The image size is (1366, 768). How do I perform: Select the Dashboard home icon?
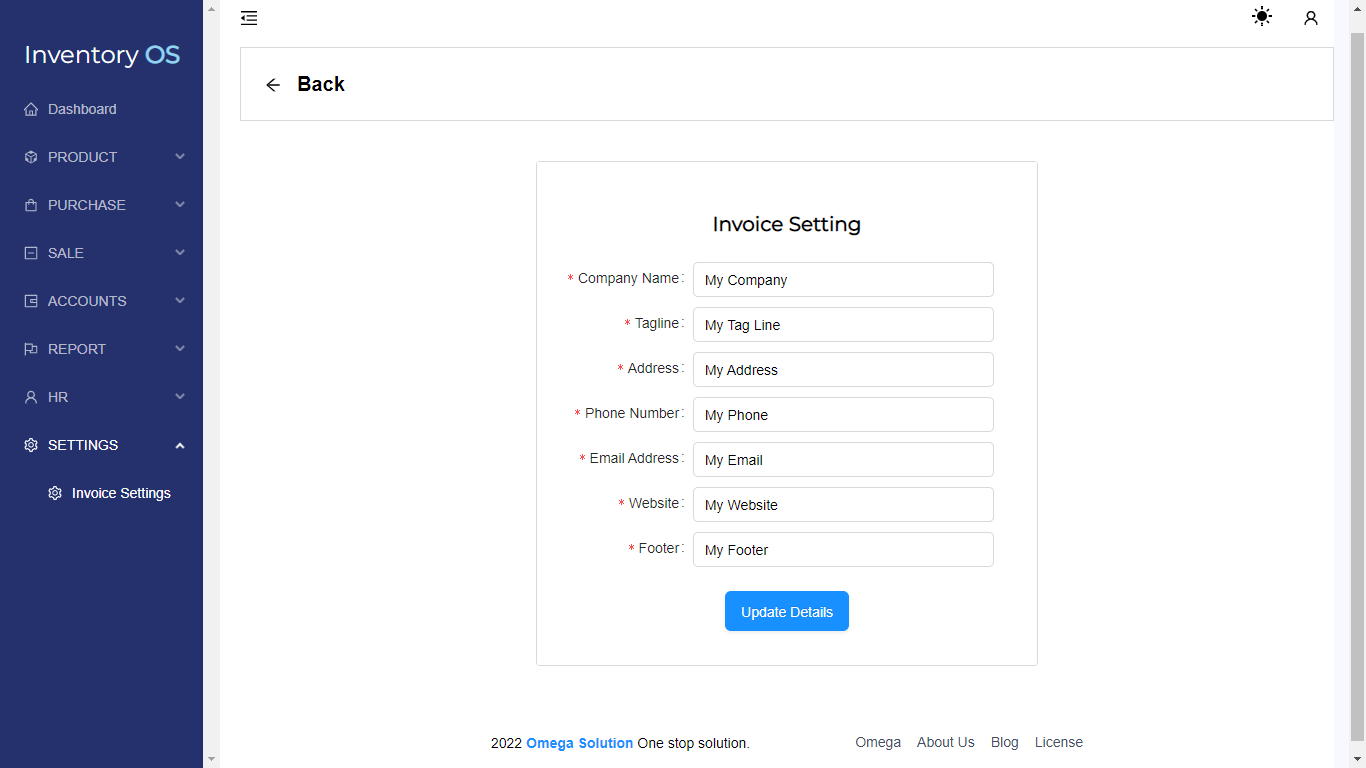[x=30, y=109]
